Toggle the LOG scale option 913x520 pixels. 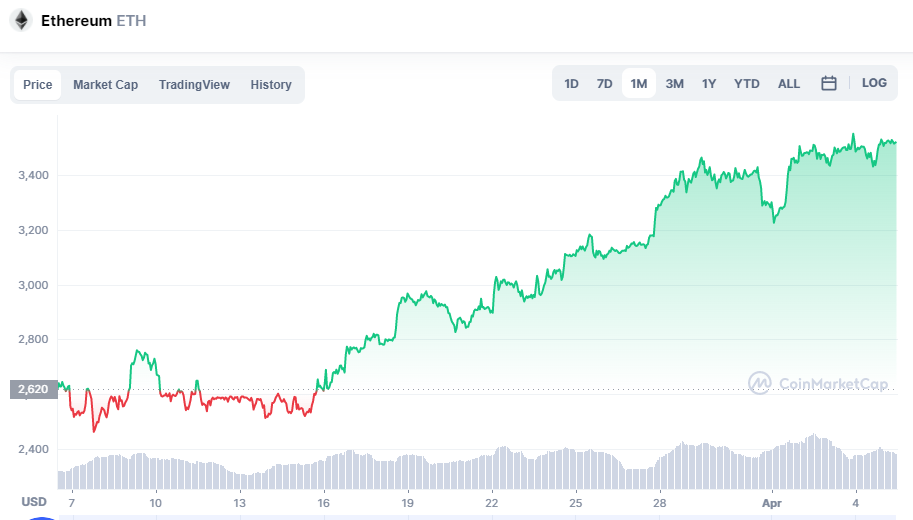point(874,83)
